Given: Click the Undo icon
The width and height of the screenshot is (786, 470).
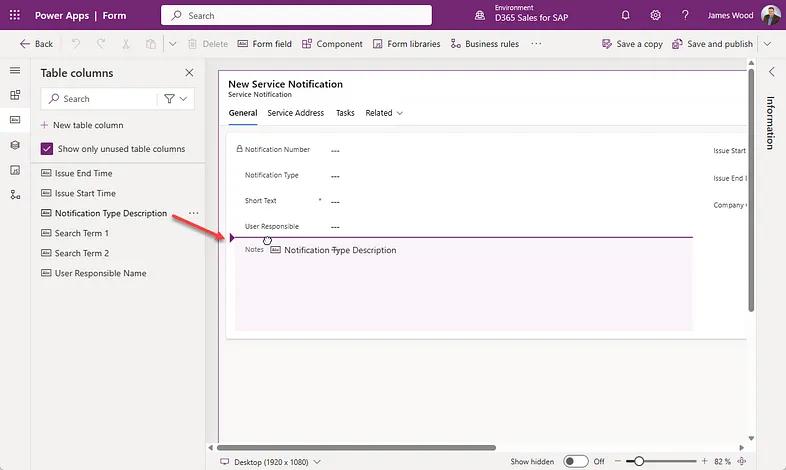Looking at the screenshot, I should pyautogui.click(x=76, y=44).
